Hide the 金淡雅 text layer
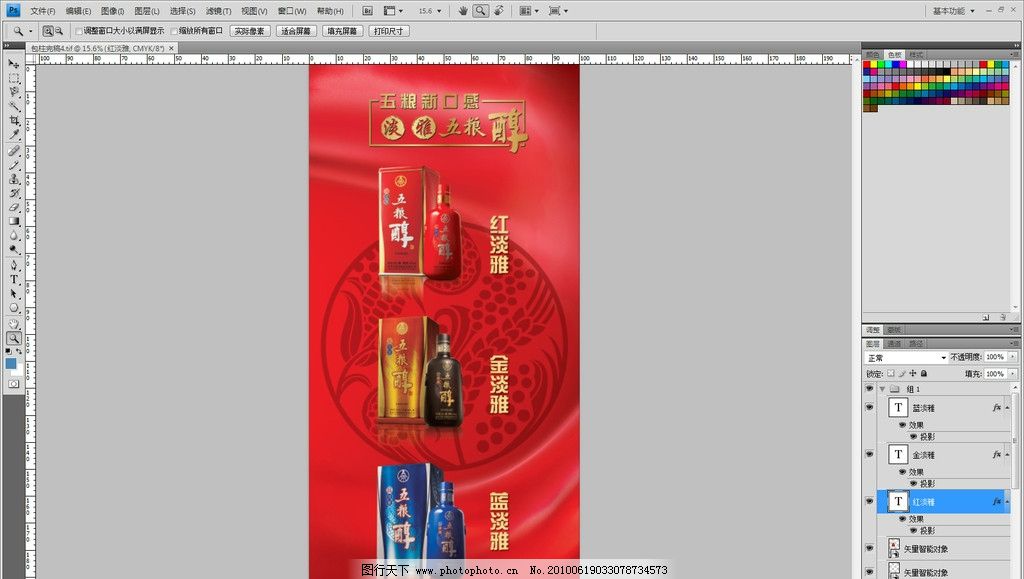 coord(869,454)
